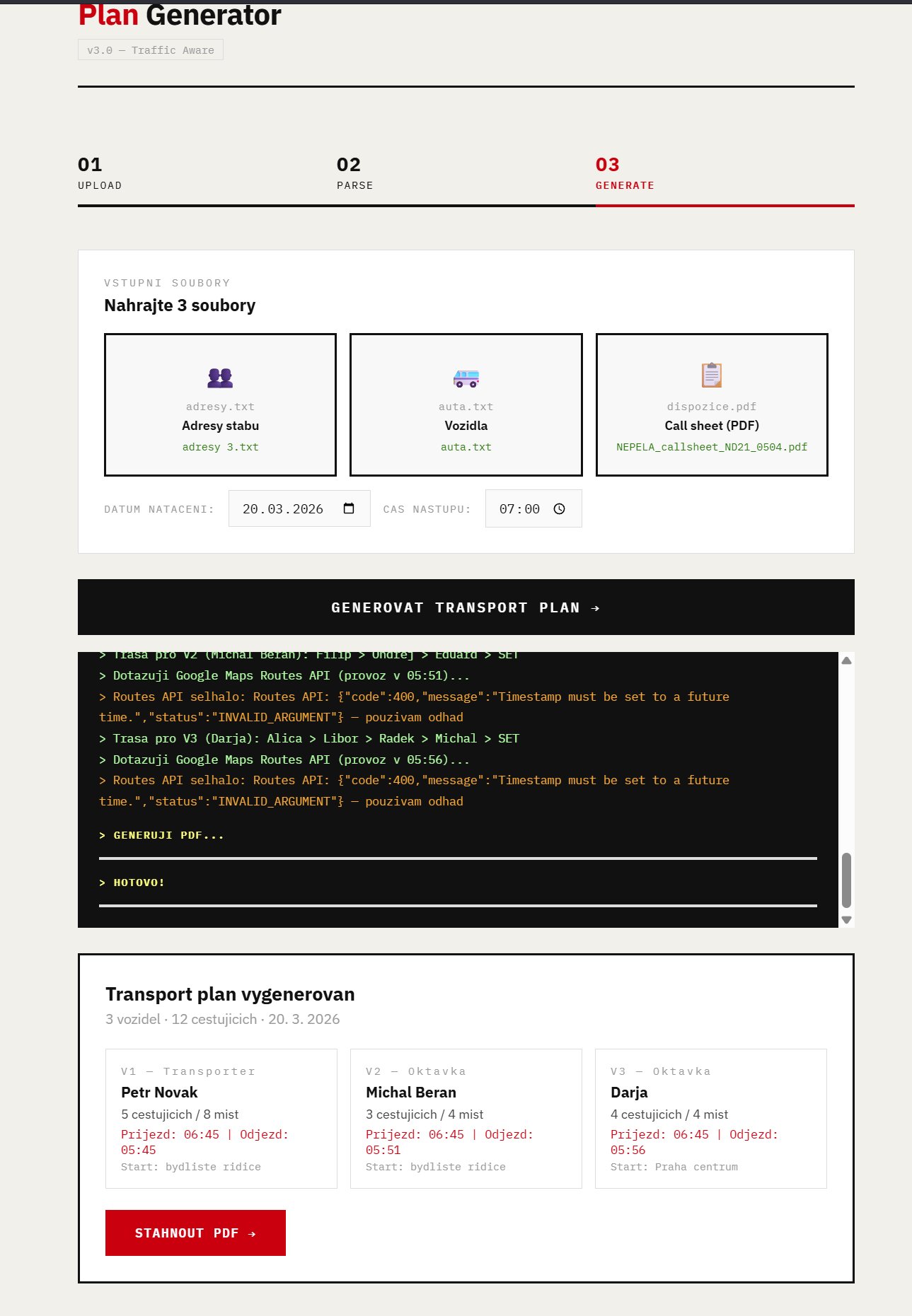Click the Start: Praha centrum text
This screenshot has width=912, height=1316.
coord(674,1167)
